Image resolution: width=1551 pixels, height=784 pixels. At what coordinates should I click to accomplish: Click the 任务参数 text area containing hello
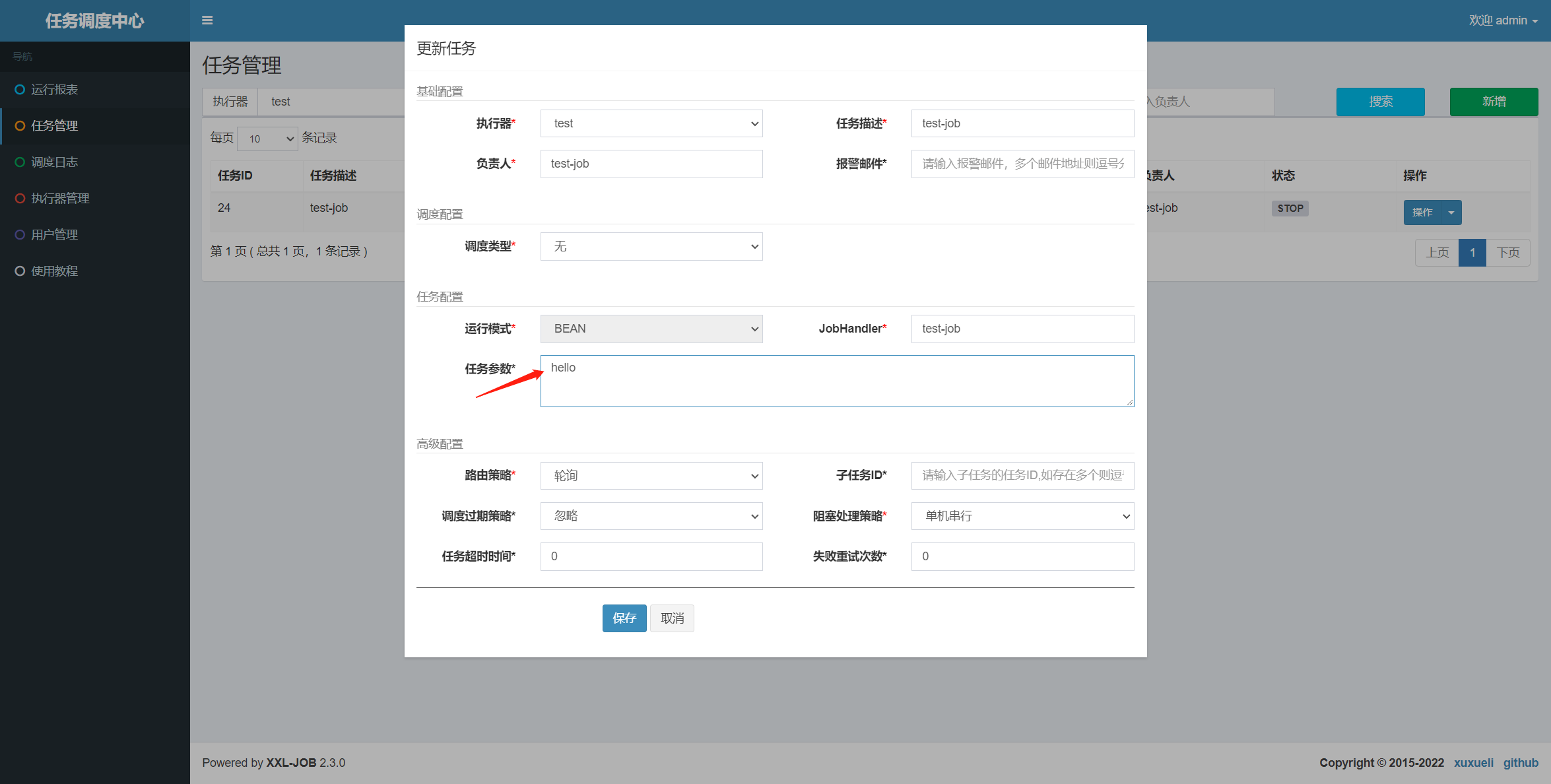836,381
